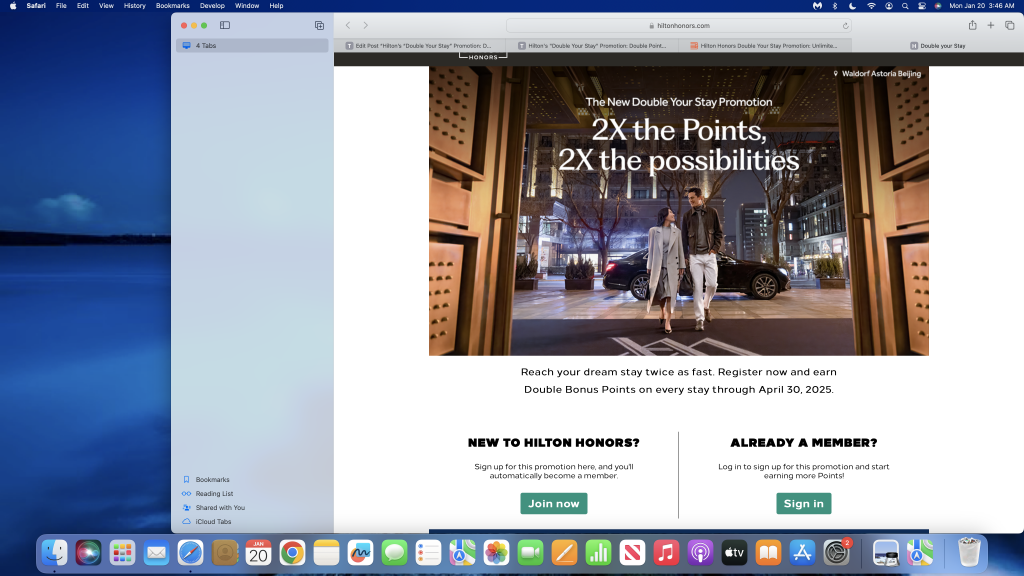Click the hiltonhonors.com address field
Screen dimensions: 1024x576
tap(679, 25)
